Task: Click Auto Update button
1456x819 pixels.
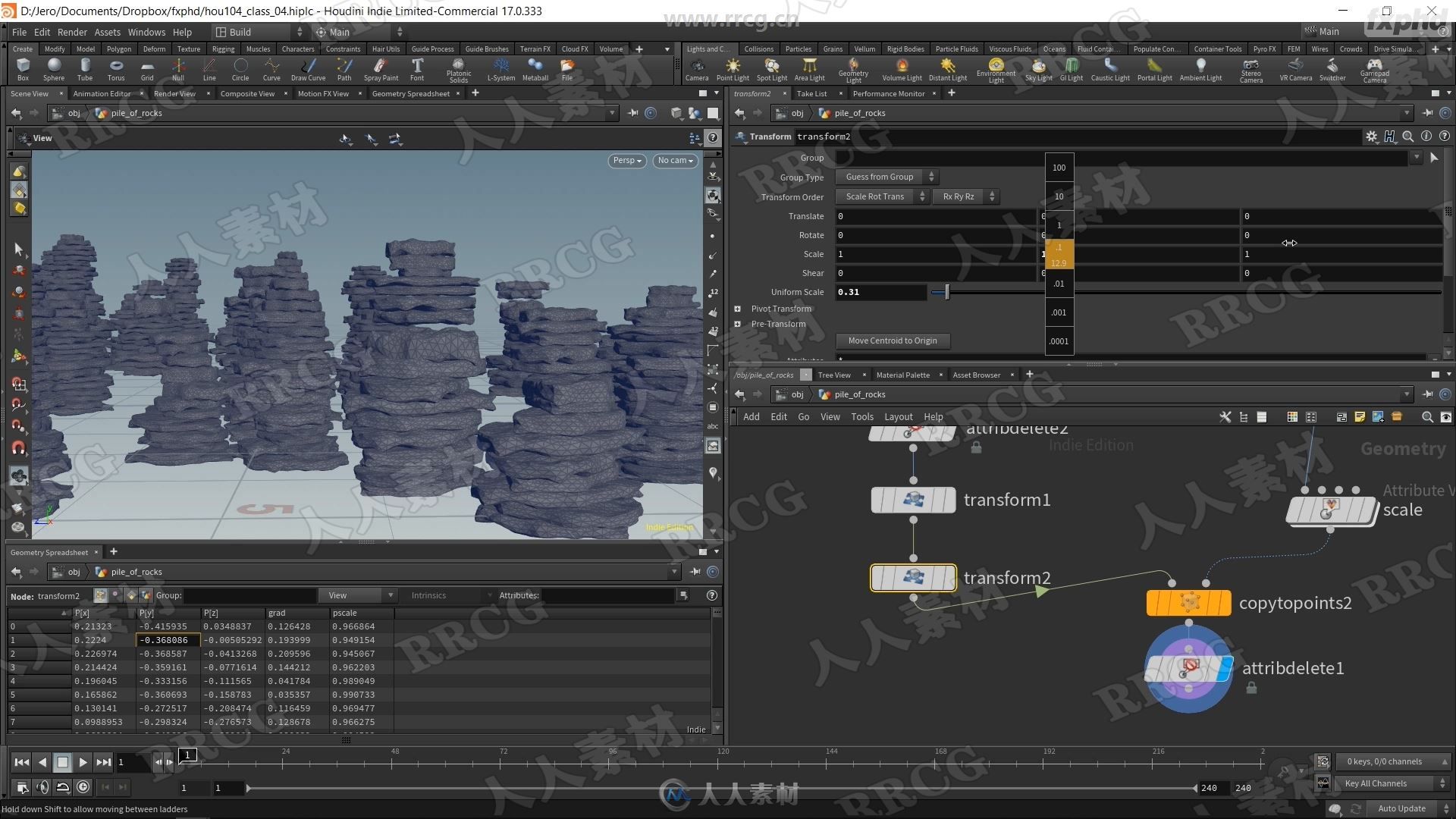Action: (x=1401, y=808)
